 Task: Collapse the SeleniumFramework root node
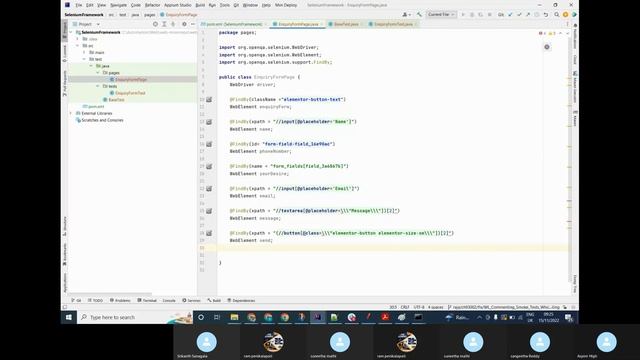(x=71, y=32)
